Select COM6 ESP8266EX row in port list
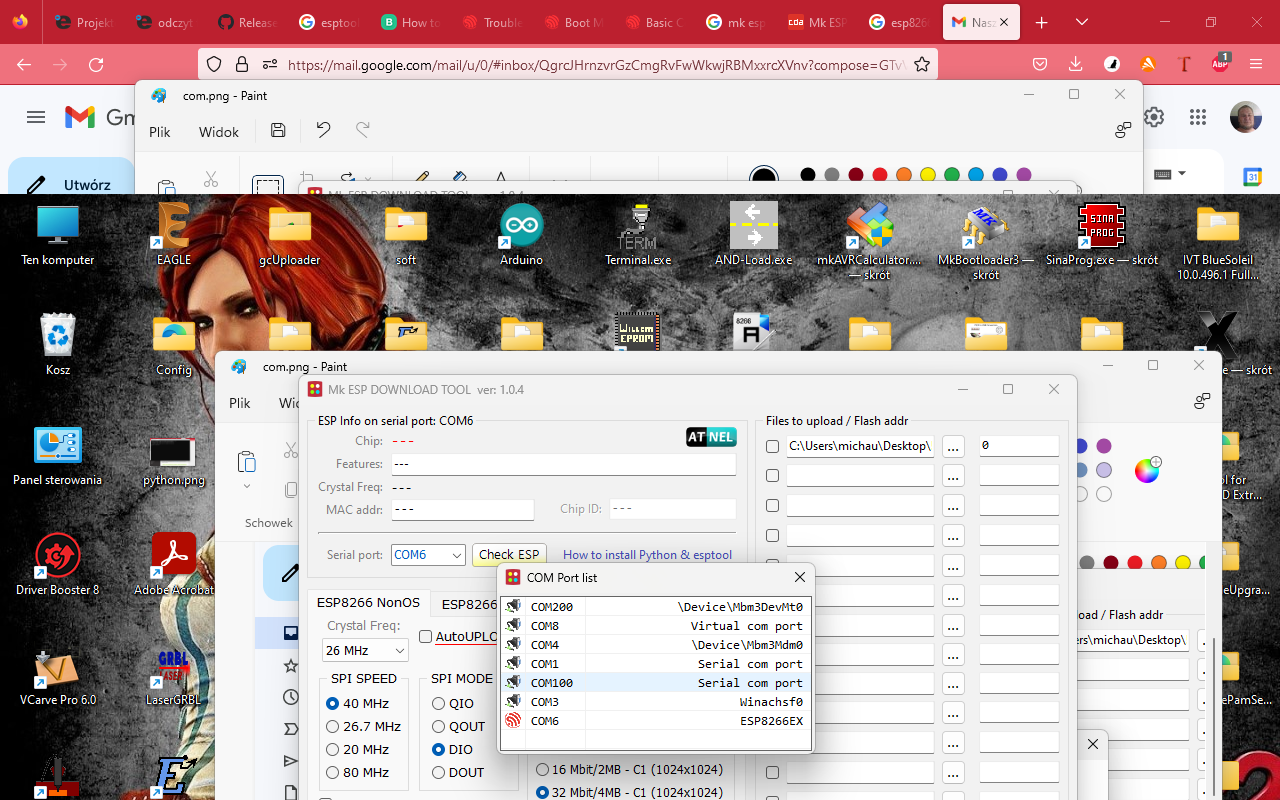 click(x=656, y=720)
